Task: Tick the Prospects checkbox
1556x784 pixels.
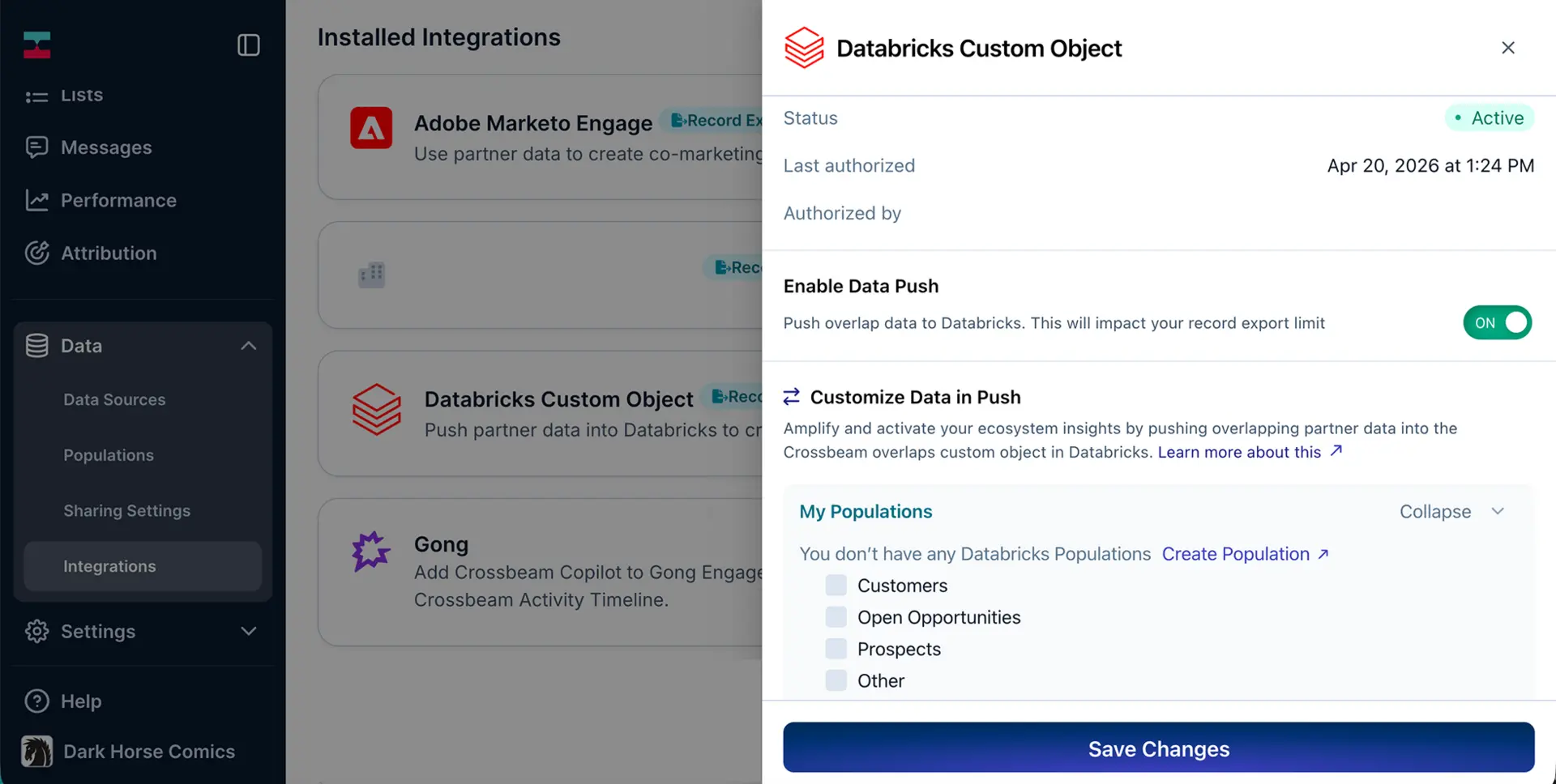Action: [x=836, y=649]
